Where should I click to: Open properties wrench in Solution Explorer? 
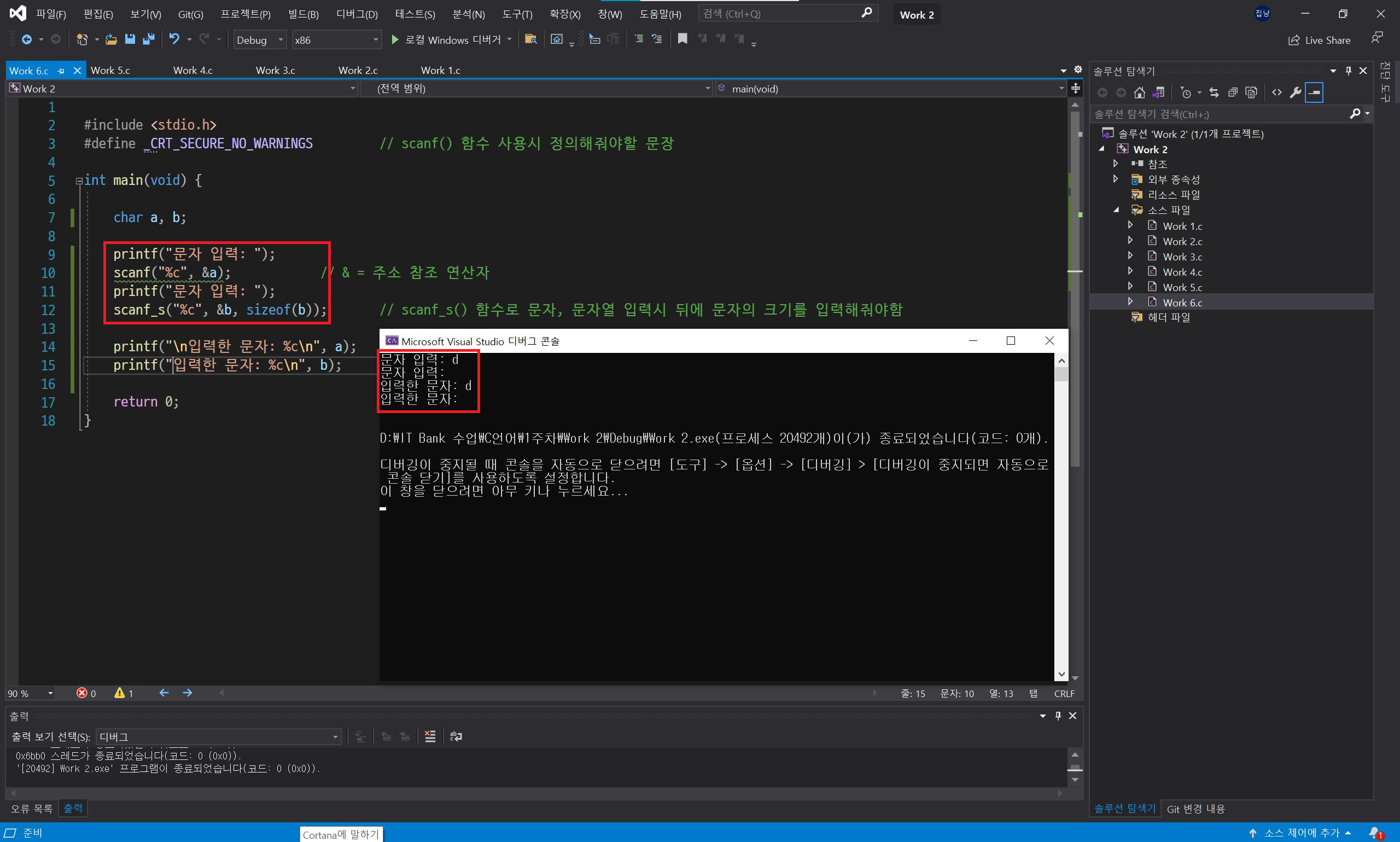(x=1295, y=92)
